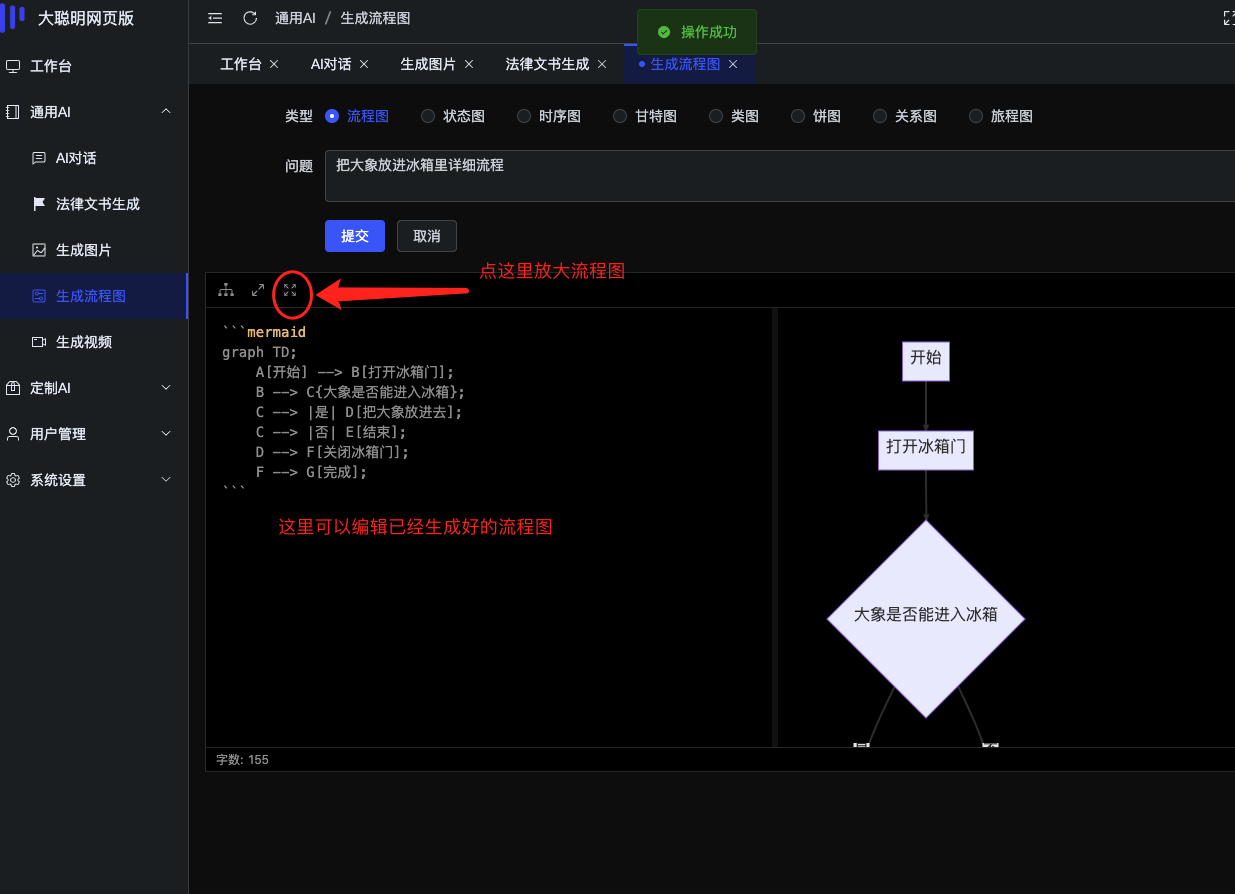The height and width of the screenshot is (894, 1235).
Task: Click the 字数: 155 status text
Action: click(243, 760)
